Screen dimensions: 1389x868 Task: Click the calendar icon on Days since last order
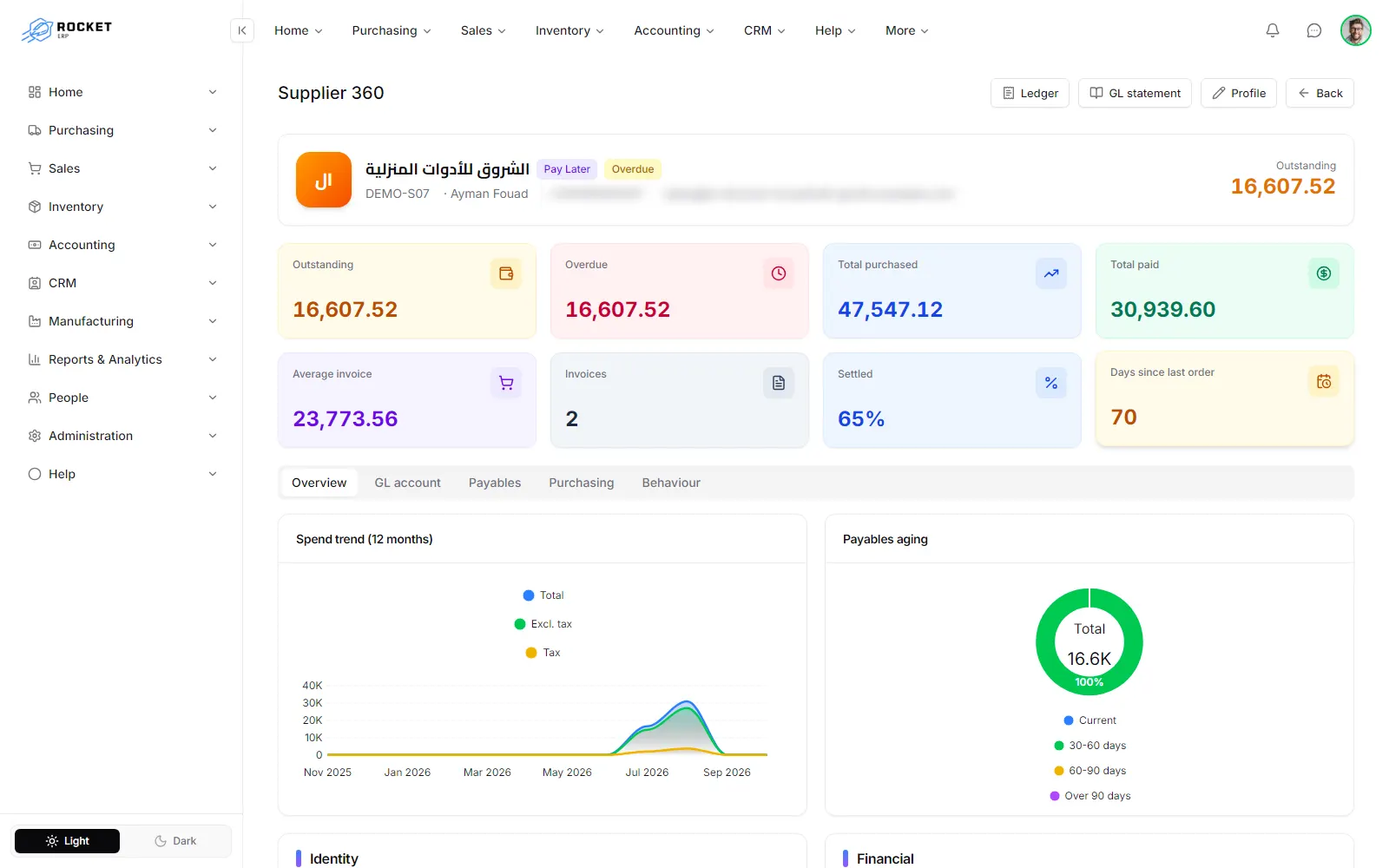[x=1324, y=381]
